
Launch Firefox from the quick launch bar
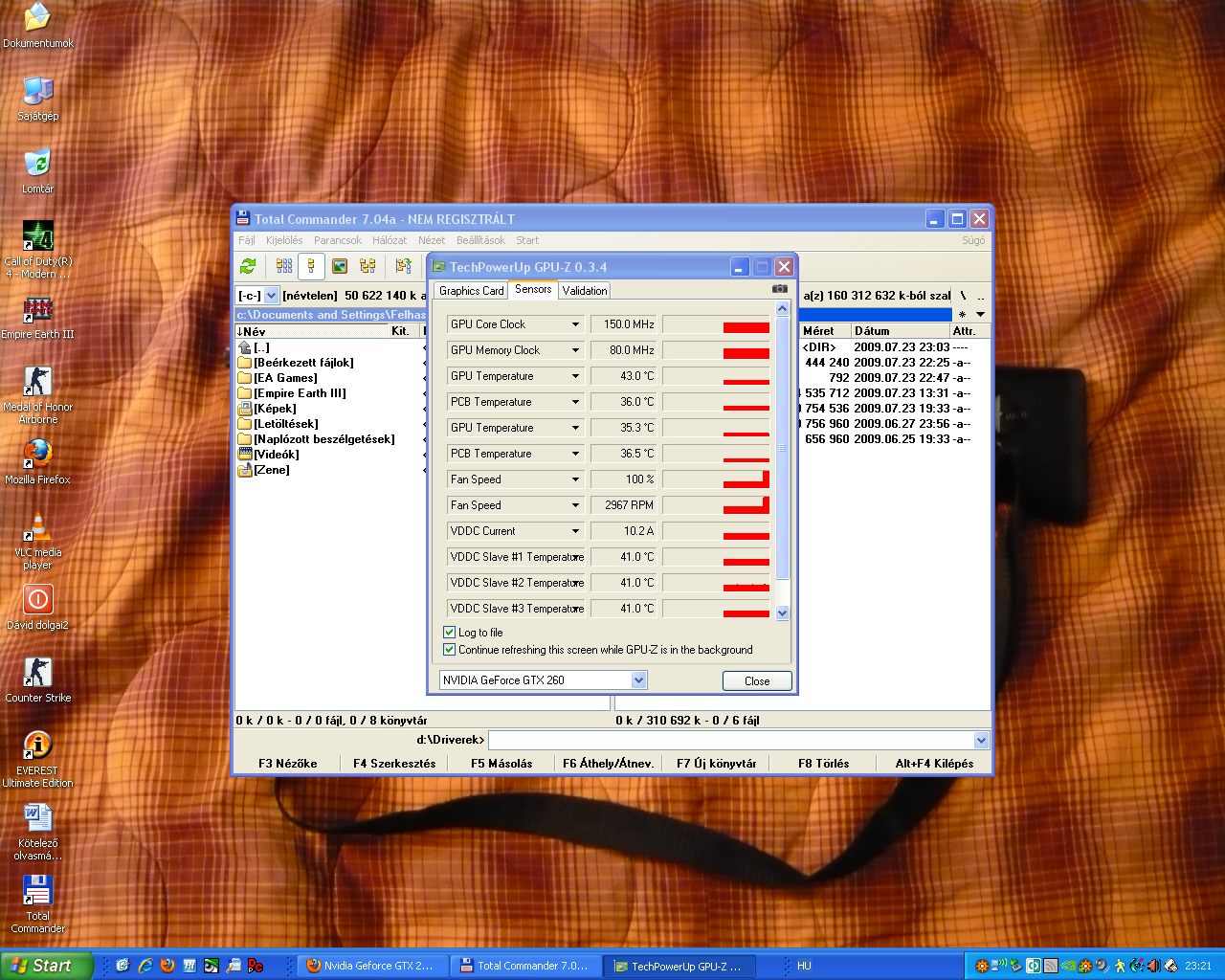pos(167,966)
